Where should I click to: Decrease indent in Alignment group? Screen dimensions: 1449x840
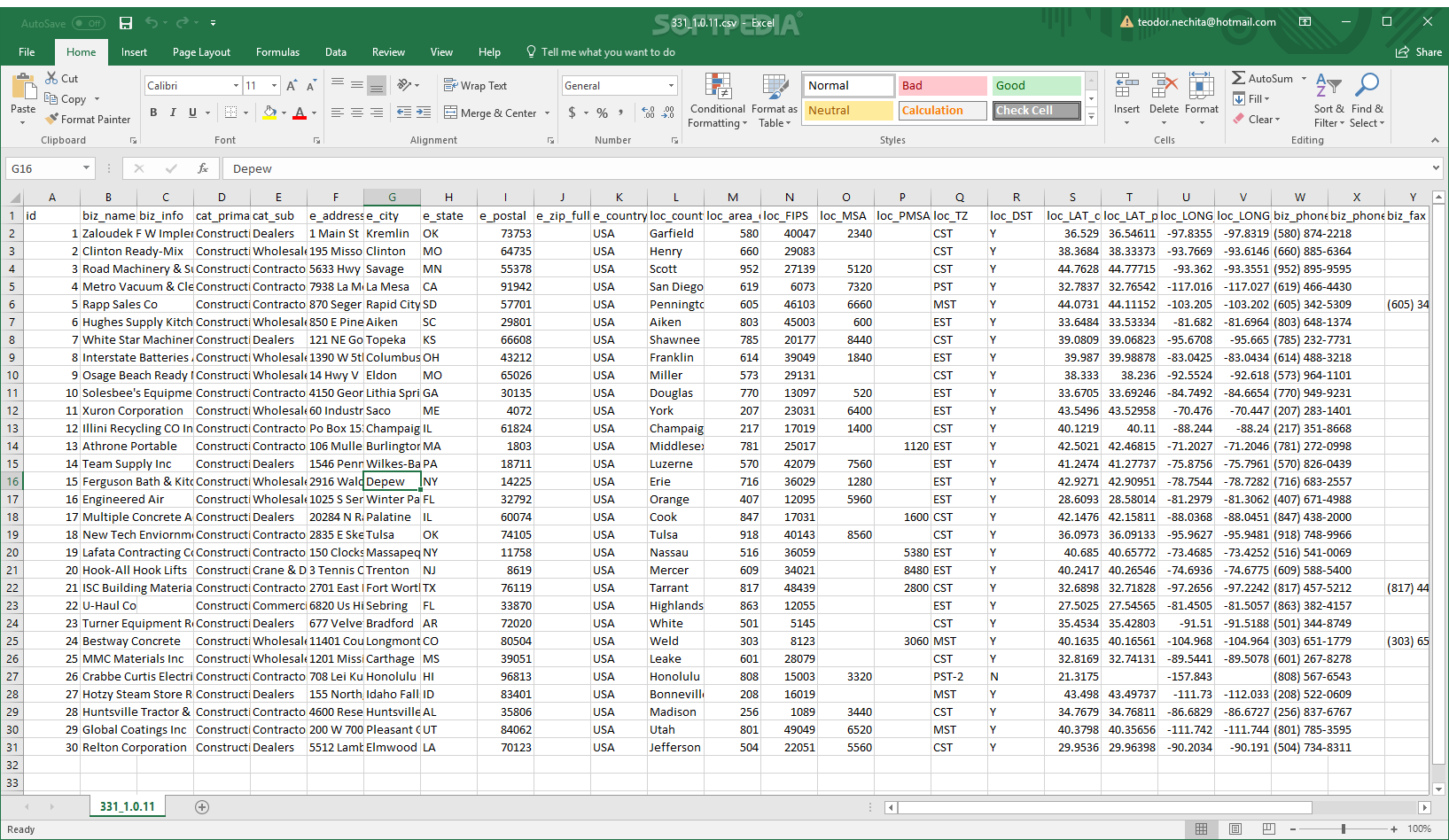tap(404, 113)
